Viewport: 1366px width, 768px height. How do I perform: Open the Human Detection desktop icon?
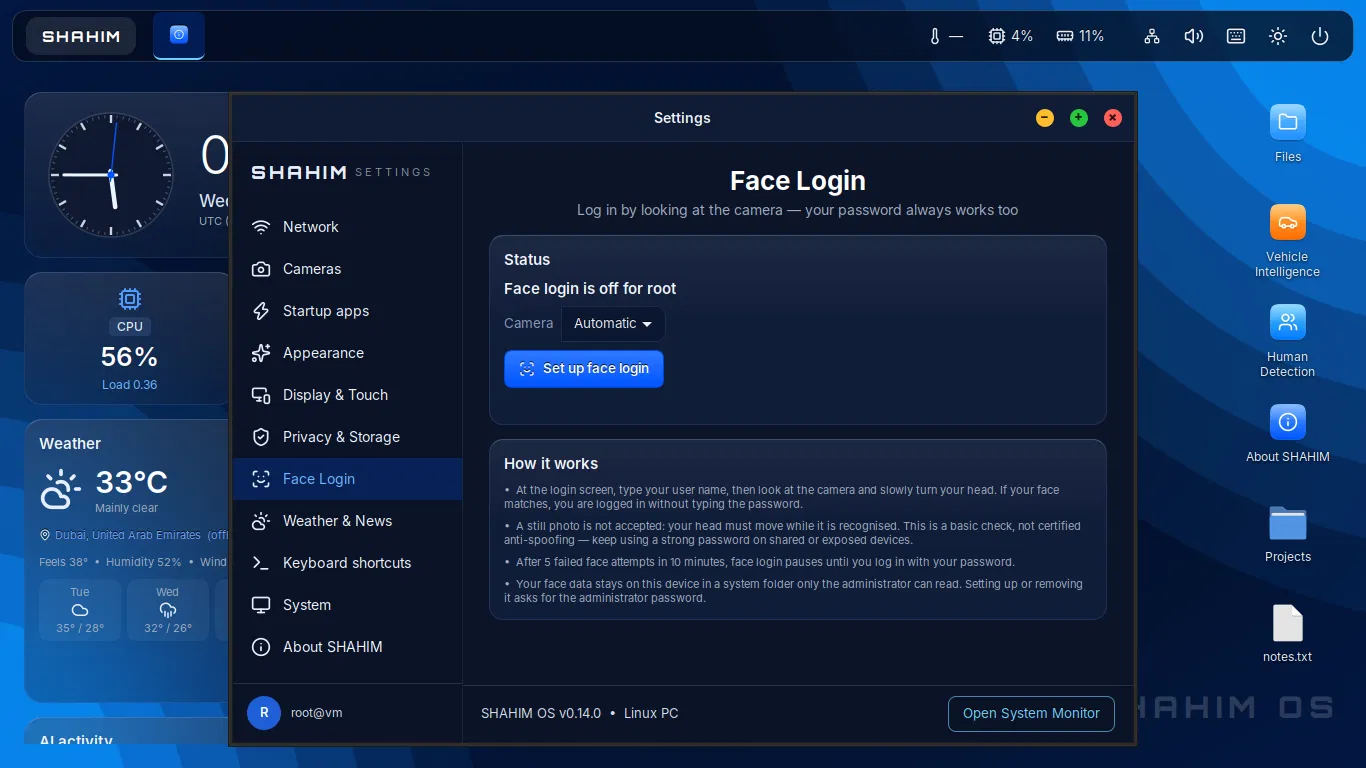(x=1288, y=322)
